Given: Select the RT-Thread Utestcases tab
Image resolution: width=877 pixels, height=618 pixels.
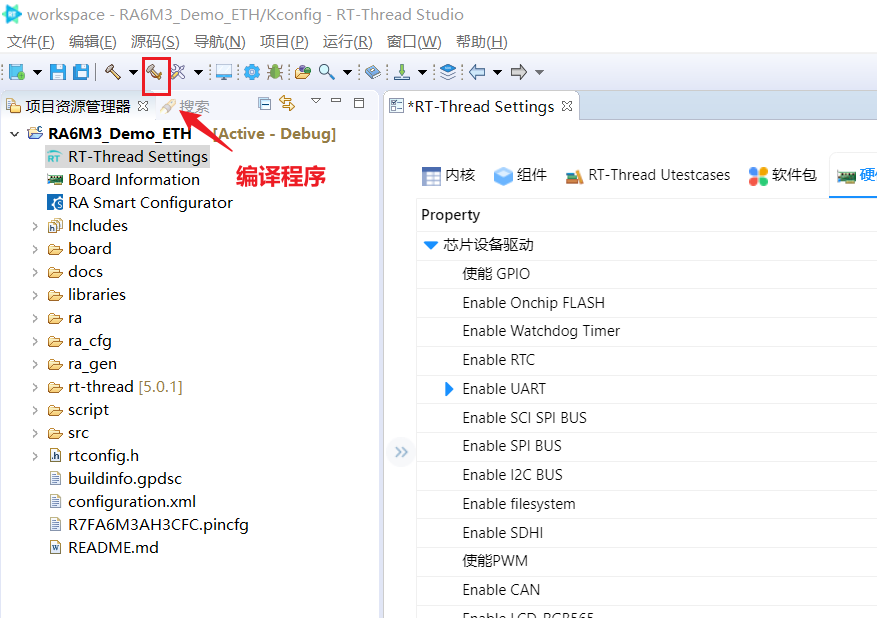Looking at the screenshot, I should coord(648,176).
